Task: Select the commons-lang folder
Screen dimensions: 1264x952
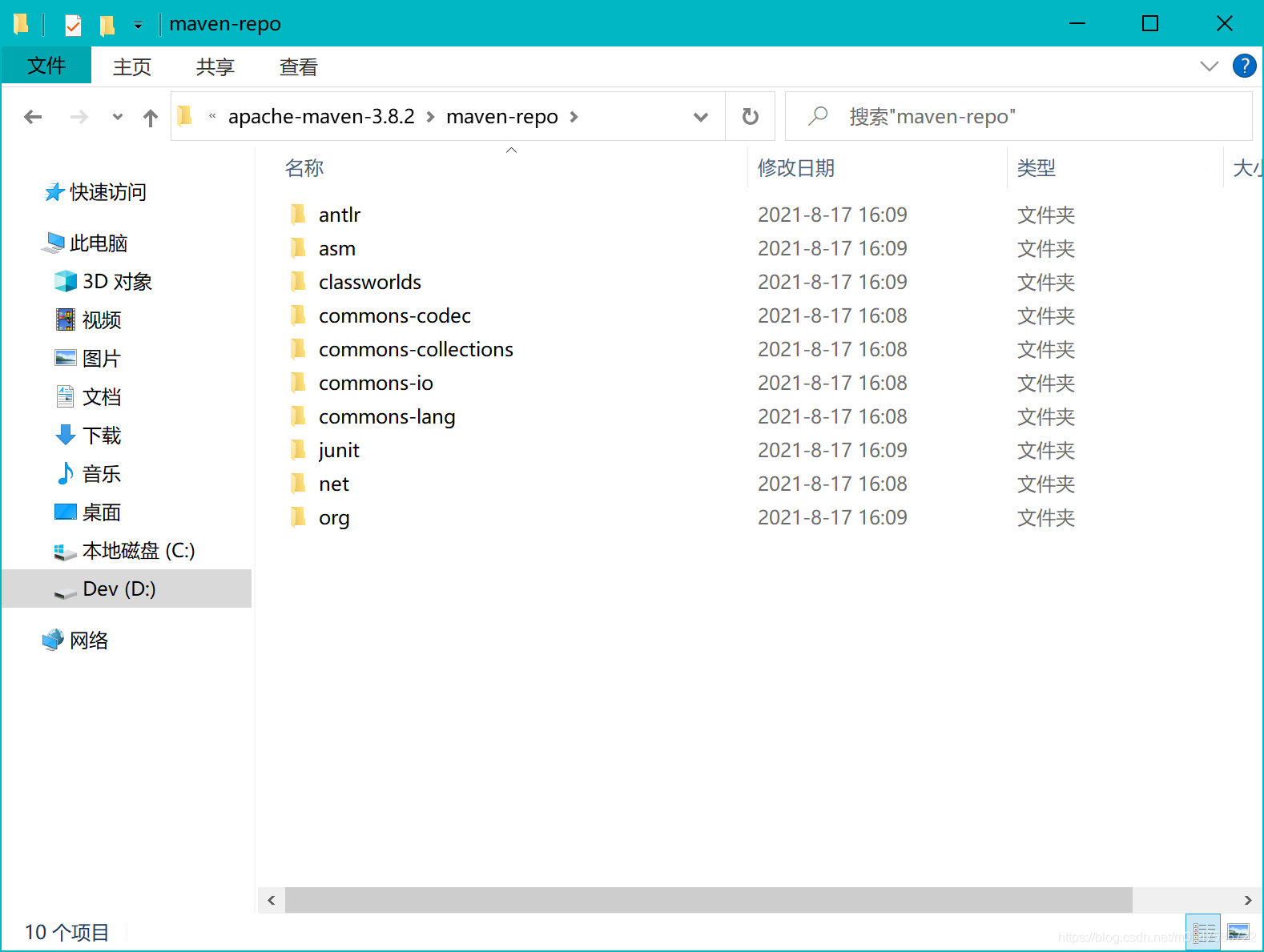Action: coord(387,416)
